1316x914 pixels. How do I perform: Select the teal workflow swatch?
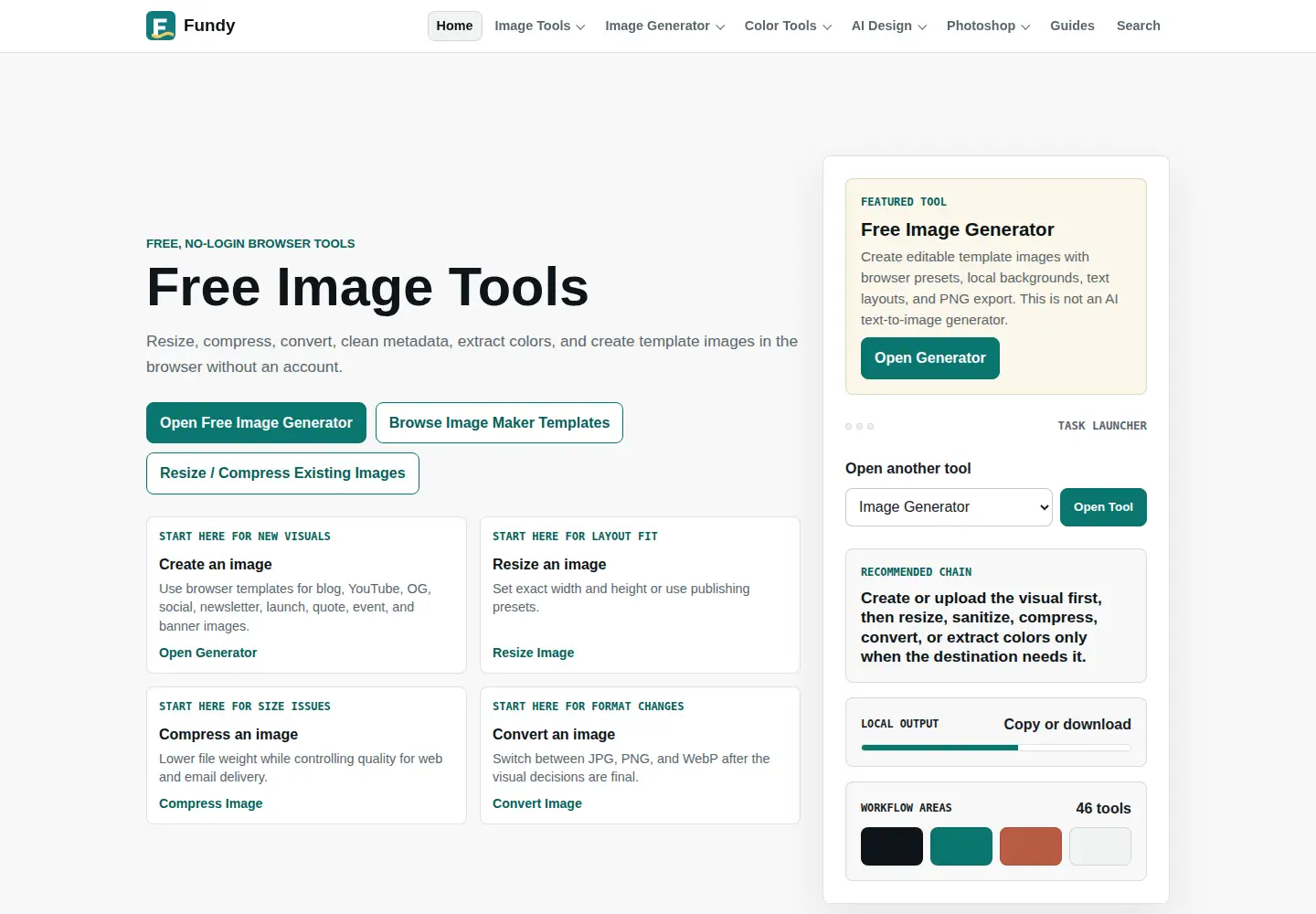click(x=961, y=846)
